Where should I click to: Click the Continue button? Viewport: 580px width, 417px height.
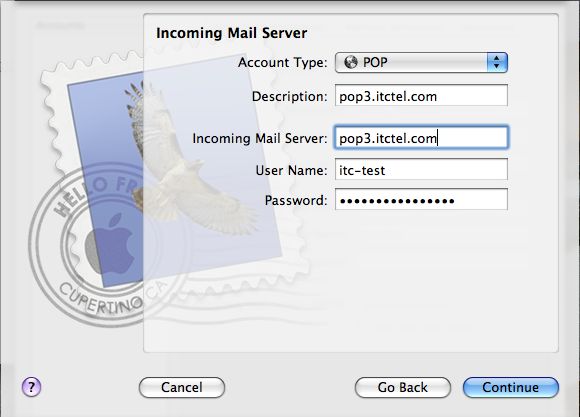(x=511, y=387)
